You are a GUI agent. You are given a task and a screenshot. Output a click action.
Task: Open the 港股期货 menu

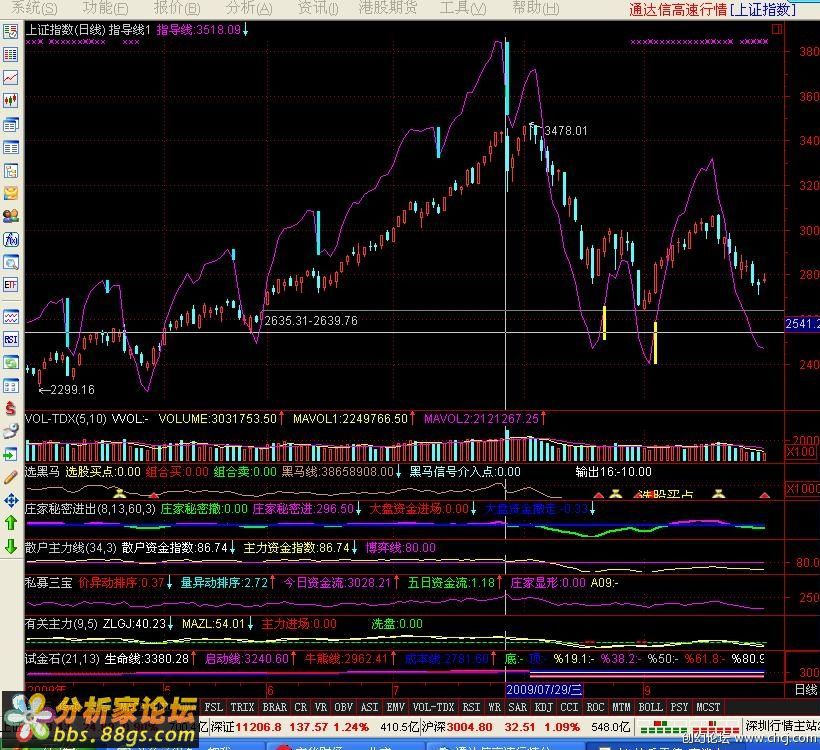pyautogui.click(x=388, y=8)
